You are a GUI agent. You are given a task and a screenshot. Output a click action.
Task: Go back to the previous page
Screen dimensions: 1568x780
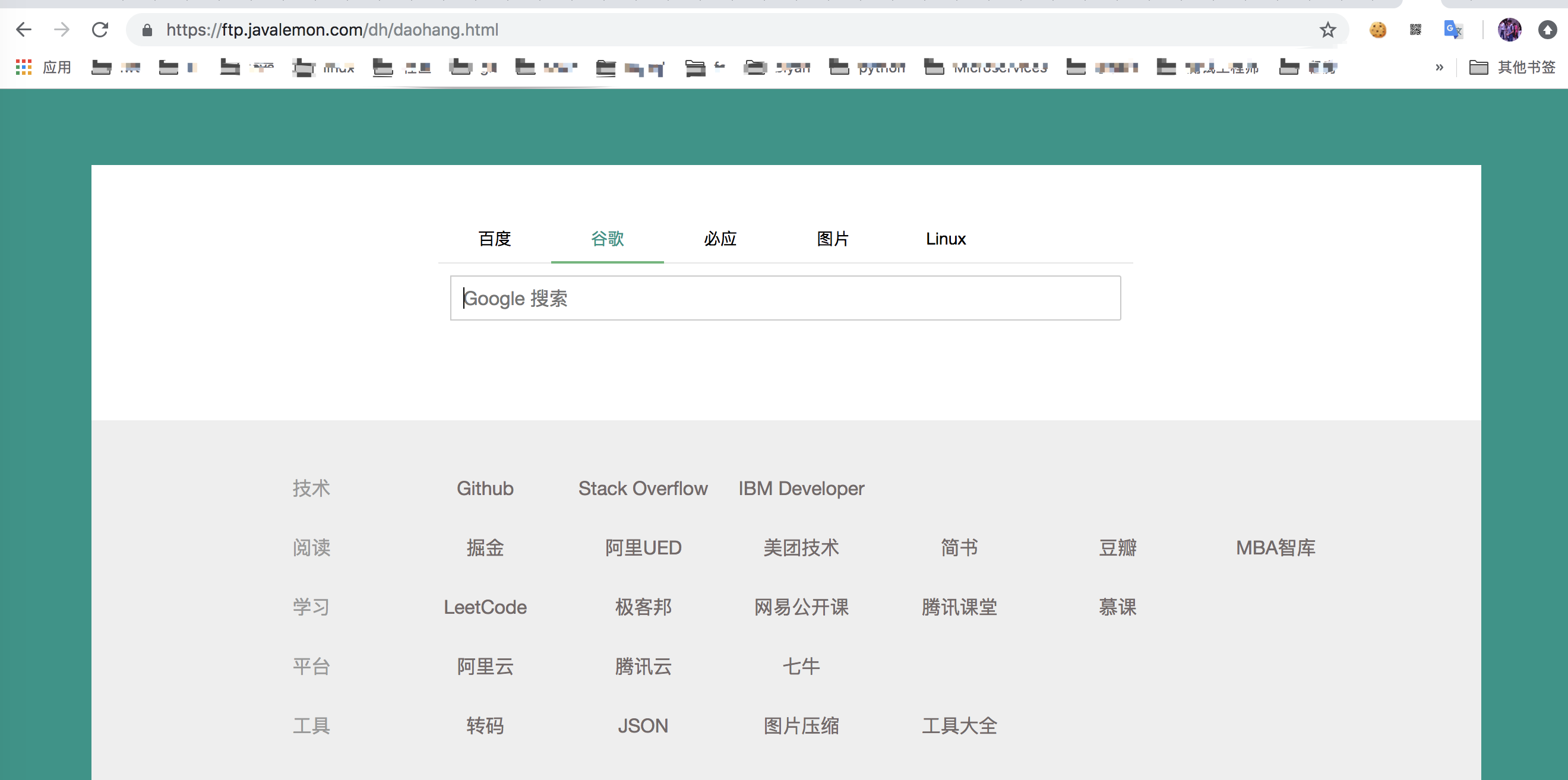(x=23, y=29)
